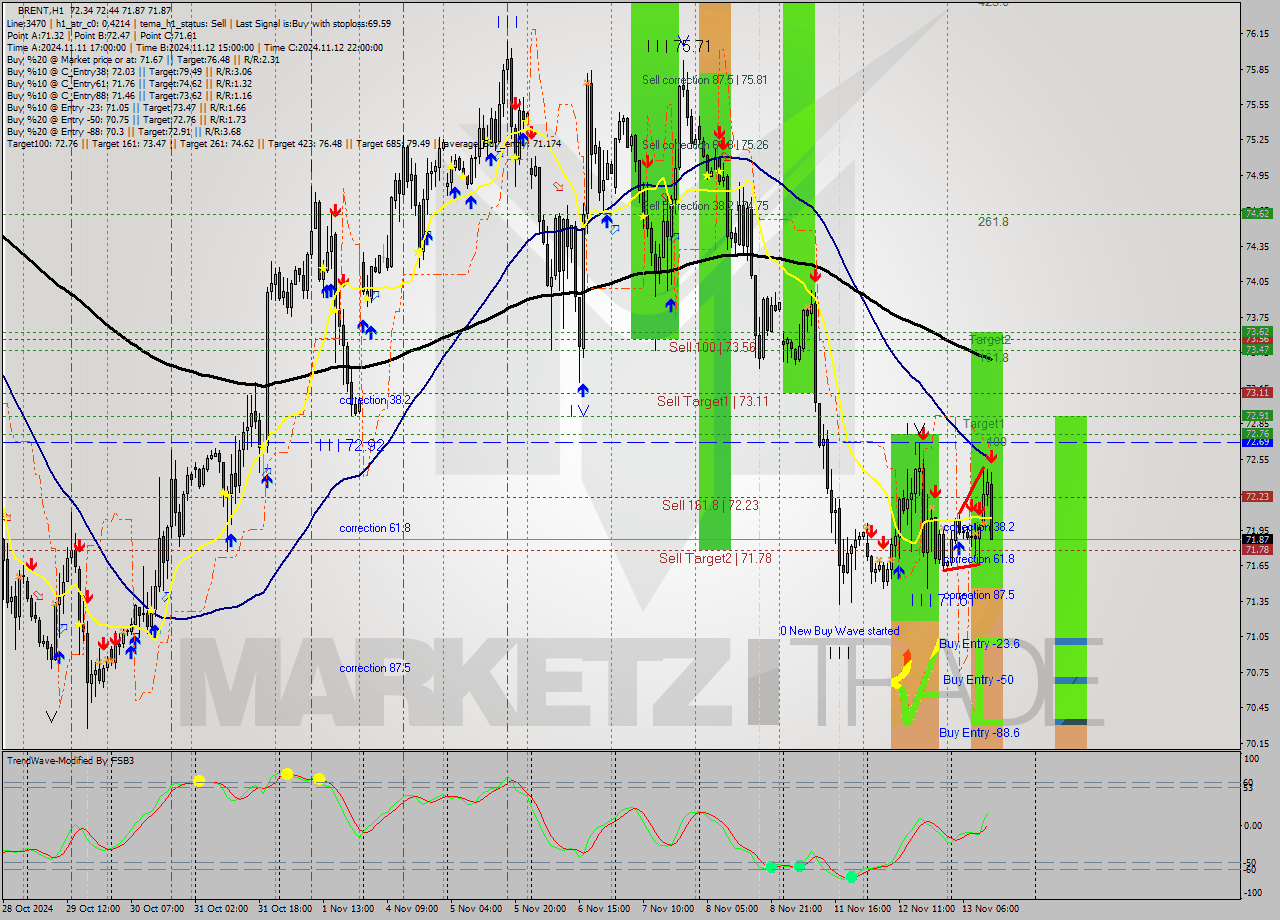Click the '28 Oct 2024' time axis label
Image resolution: width=1280 pixels, height=920 pixels.
(x=29, y=909)
